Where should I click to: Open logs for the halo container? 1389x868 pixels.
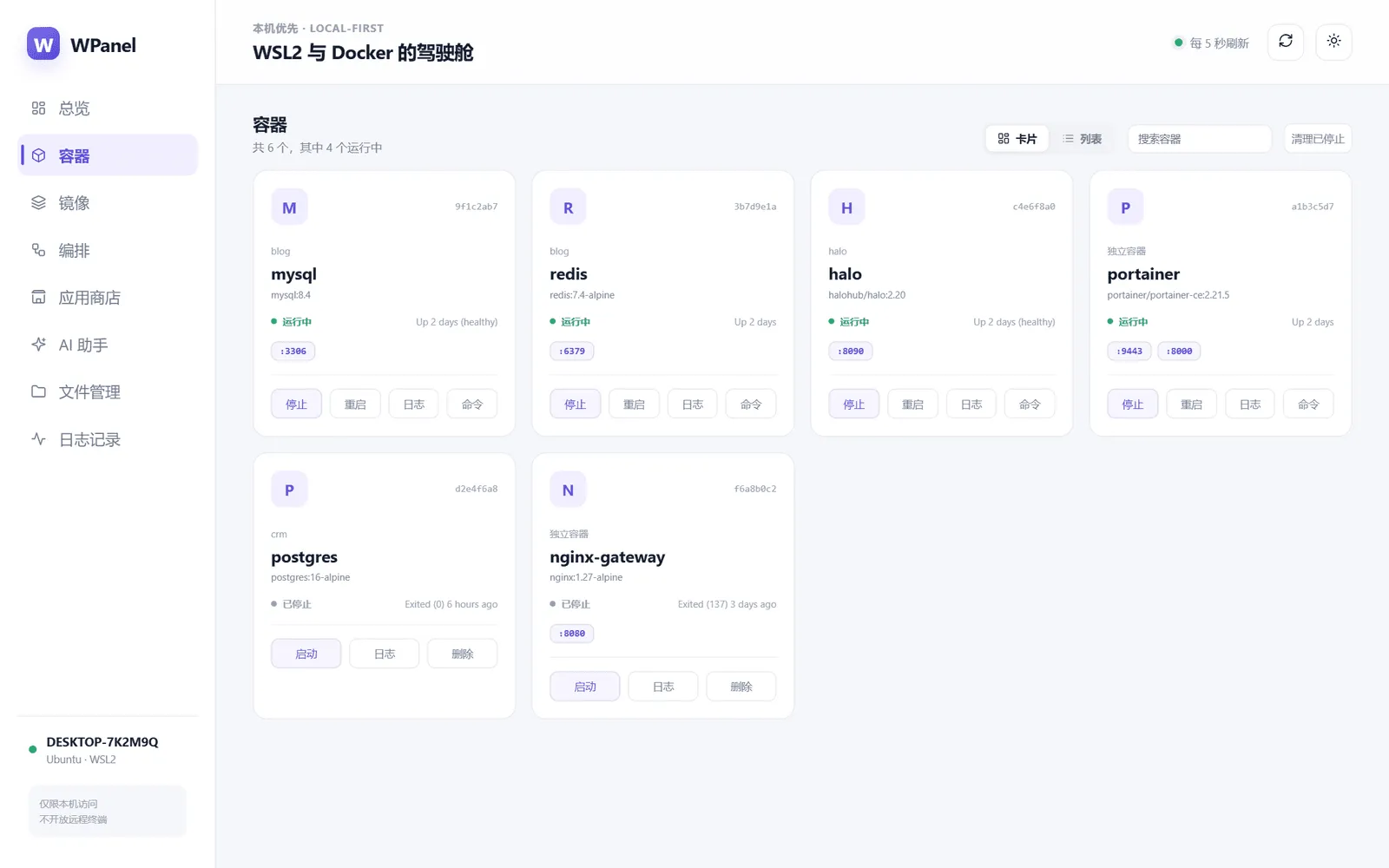click(x=971, y=404)
